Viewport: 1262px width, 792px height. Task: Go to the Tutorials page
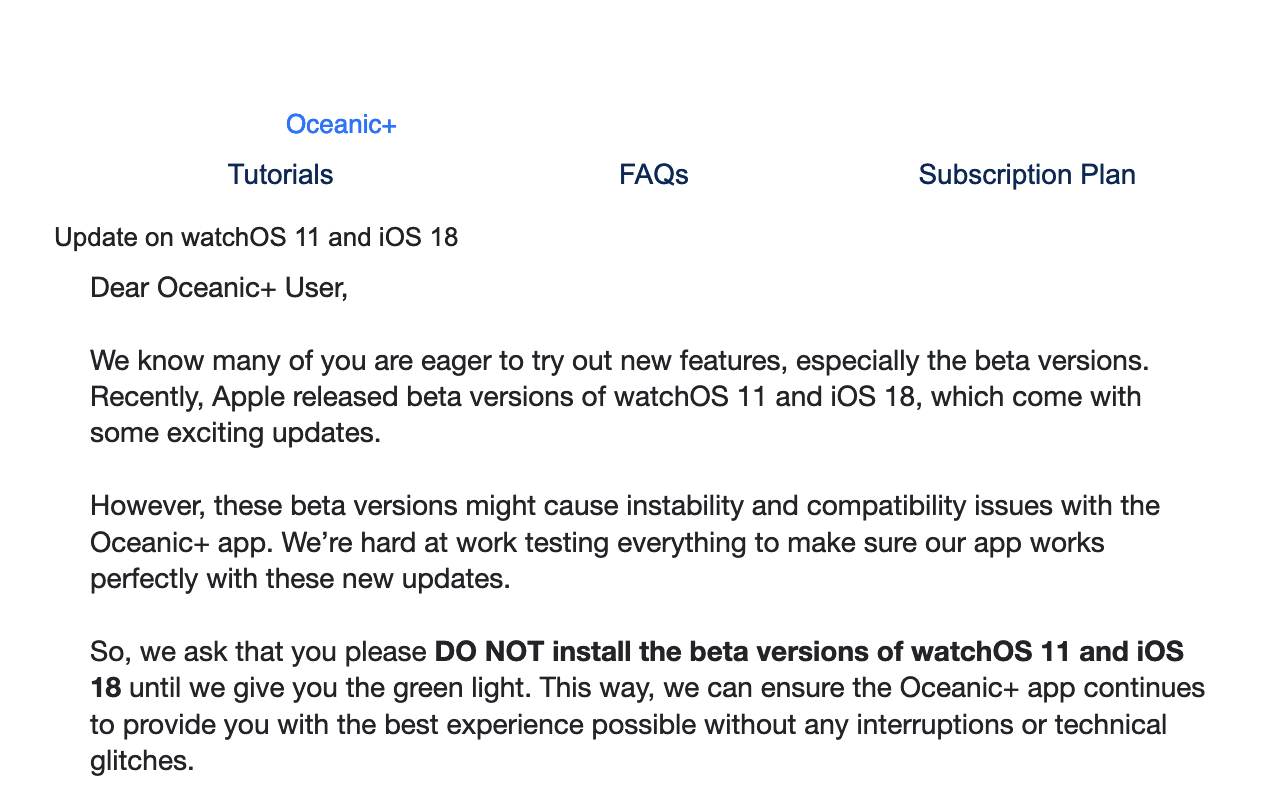[x=280, y=174]
